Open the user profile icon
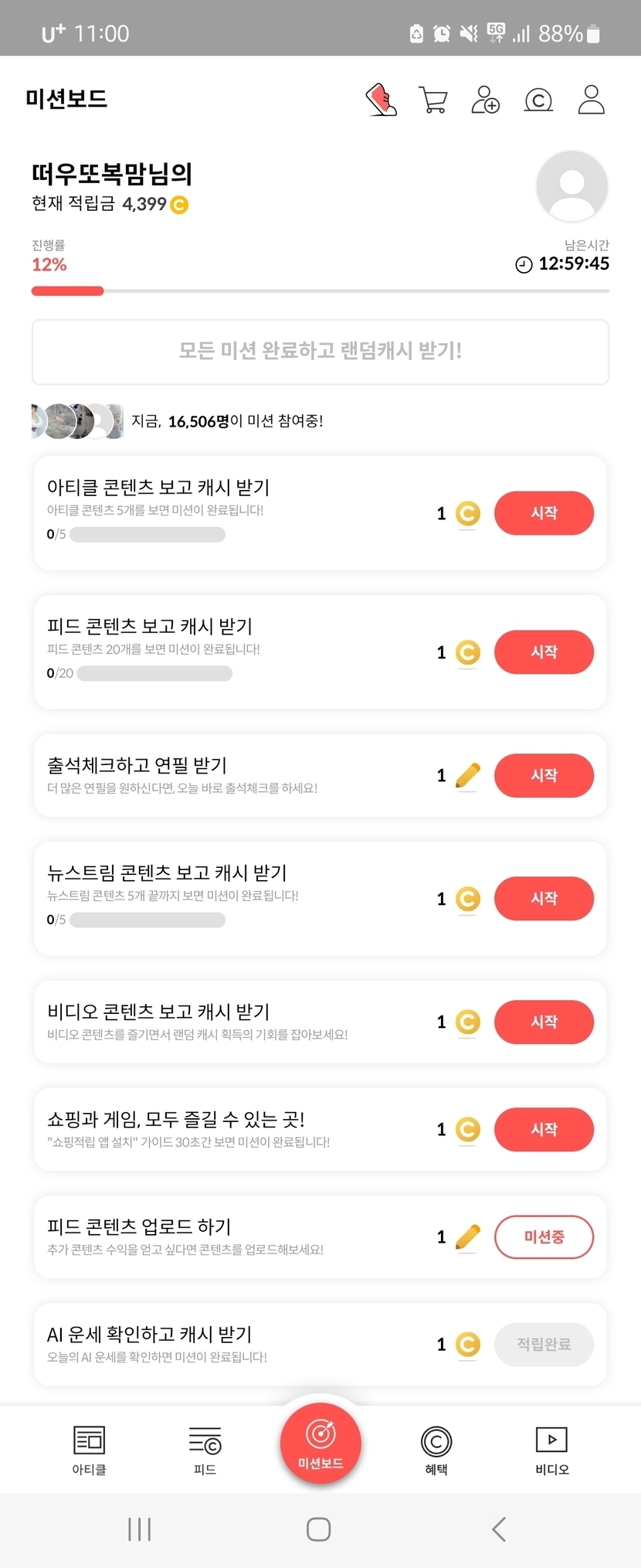Image resolution: width=641 pixels, height=1568 pixels. click(x=591, y=100)
